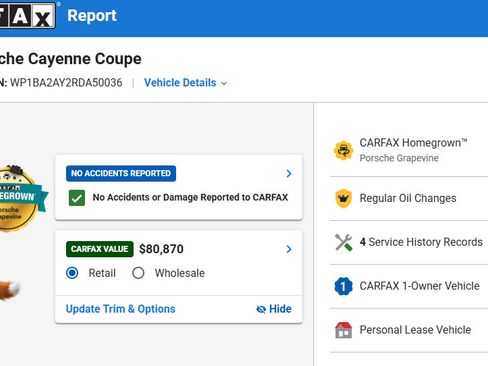Hide the CARFAX value panel
This screenshot has height=366, width=488.
tap(274, 309)
